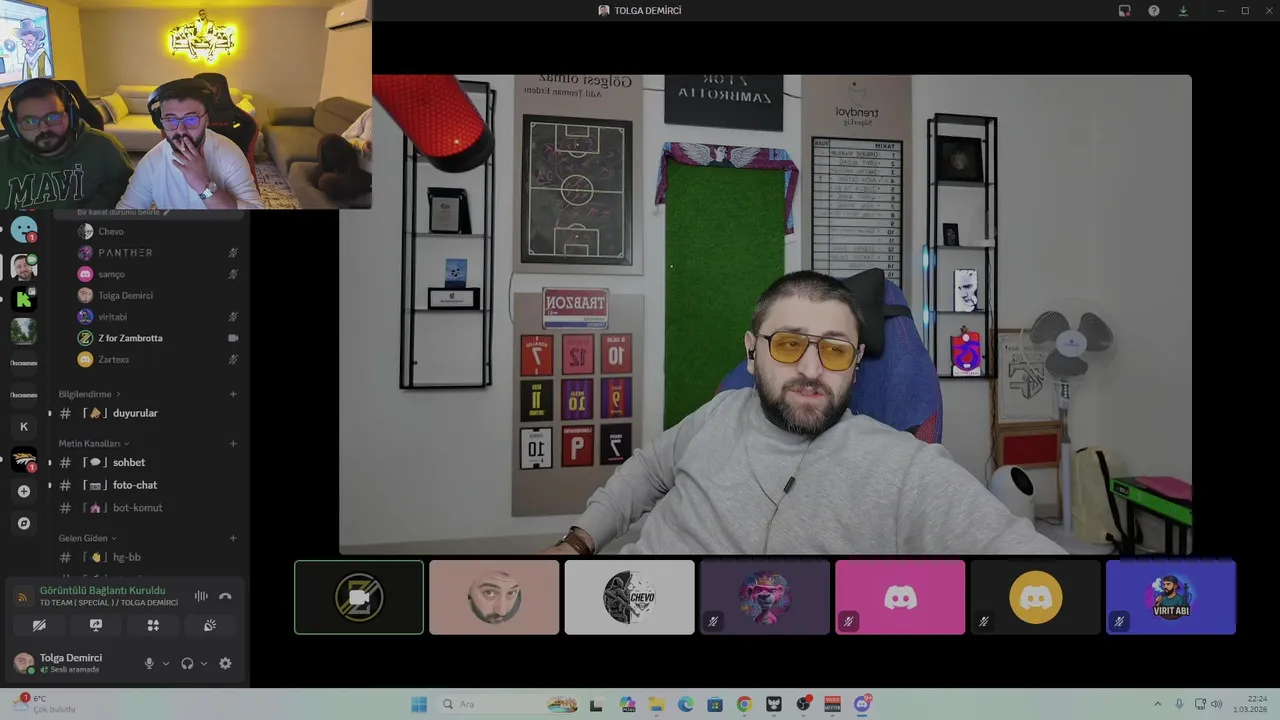Open green K logo server
Screen dimensions: 1280x720
click(24, 298)
